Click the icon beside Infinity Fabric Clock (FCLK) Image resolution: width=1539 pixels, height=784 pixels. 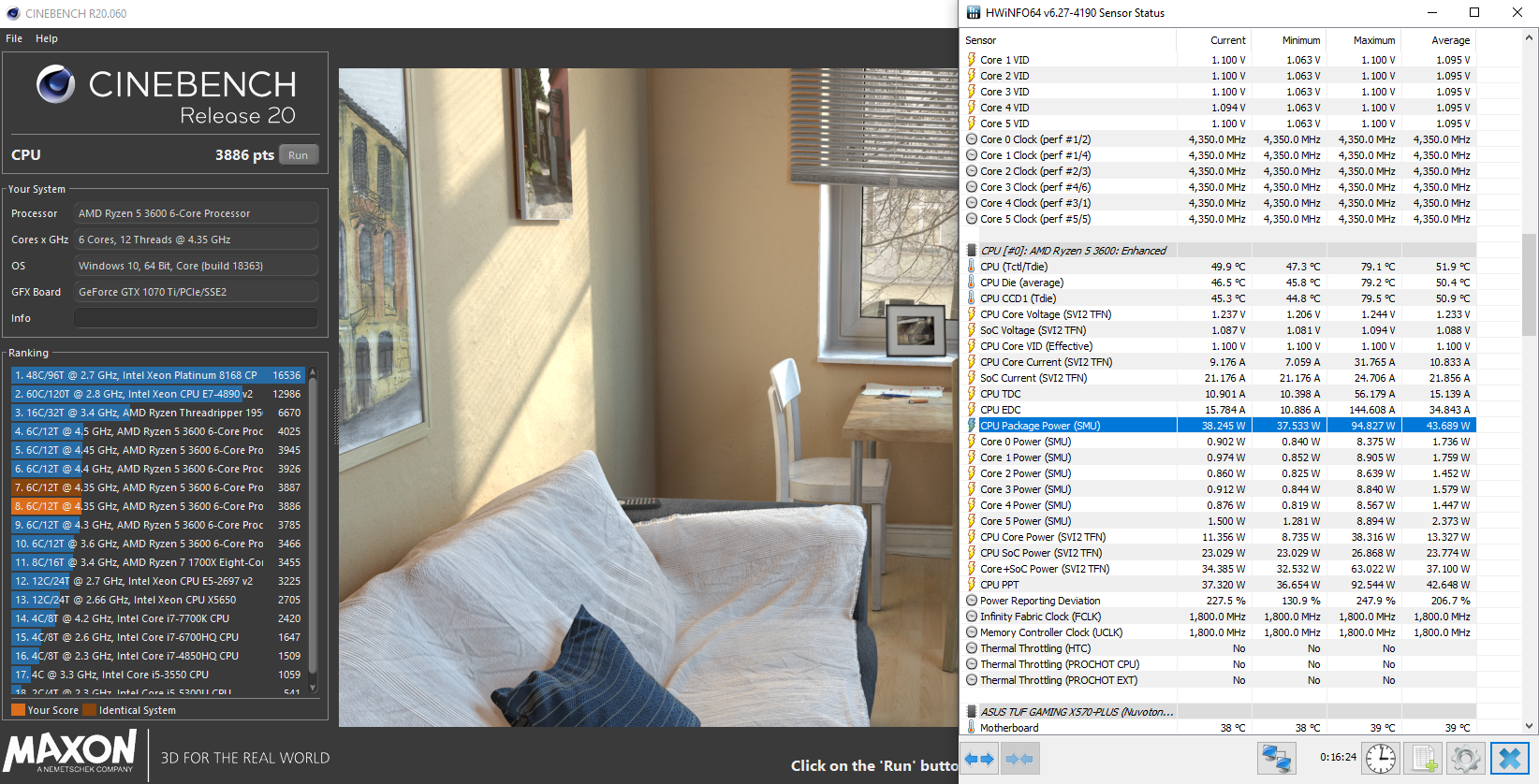tap(972, 617)
